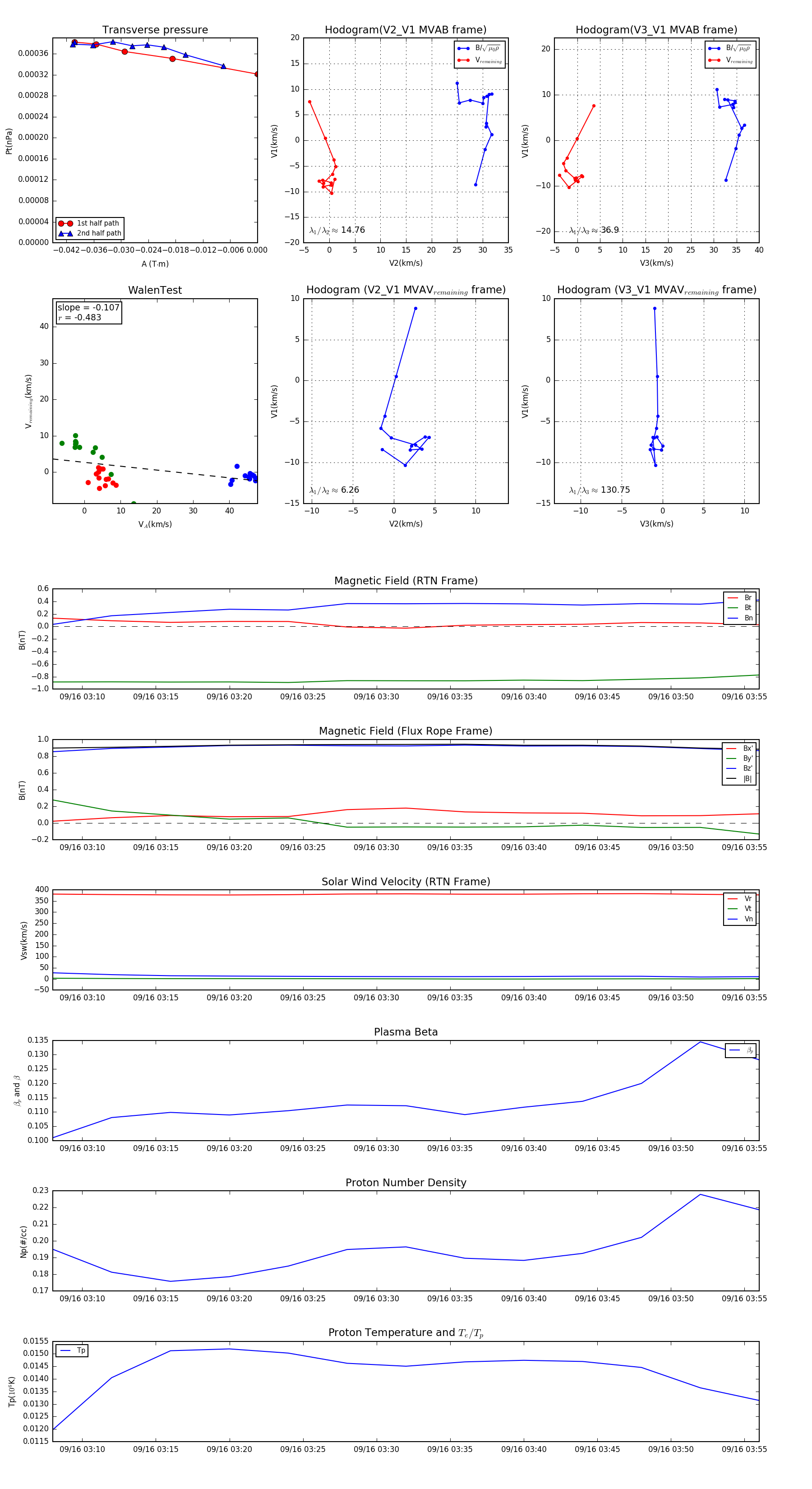Click the "Np(#/cc)" y-axis label
The width and height of the screenshot is (812, 1489).
(x=24, y=1242)
